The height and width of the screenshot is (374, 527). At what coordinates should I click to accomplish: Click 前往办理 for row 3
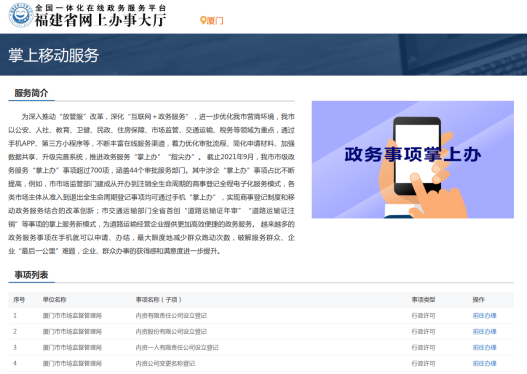point(484,347)
